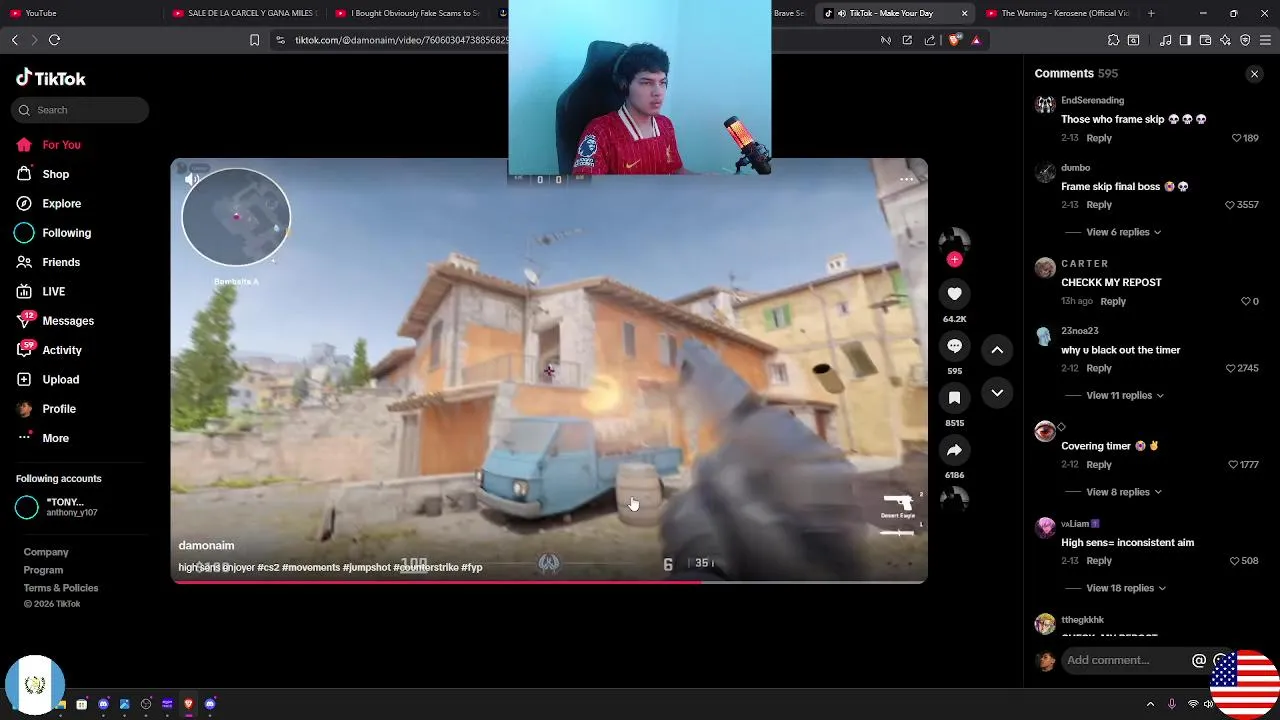Go back in browser history

point(14,40)
